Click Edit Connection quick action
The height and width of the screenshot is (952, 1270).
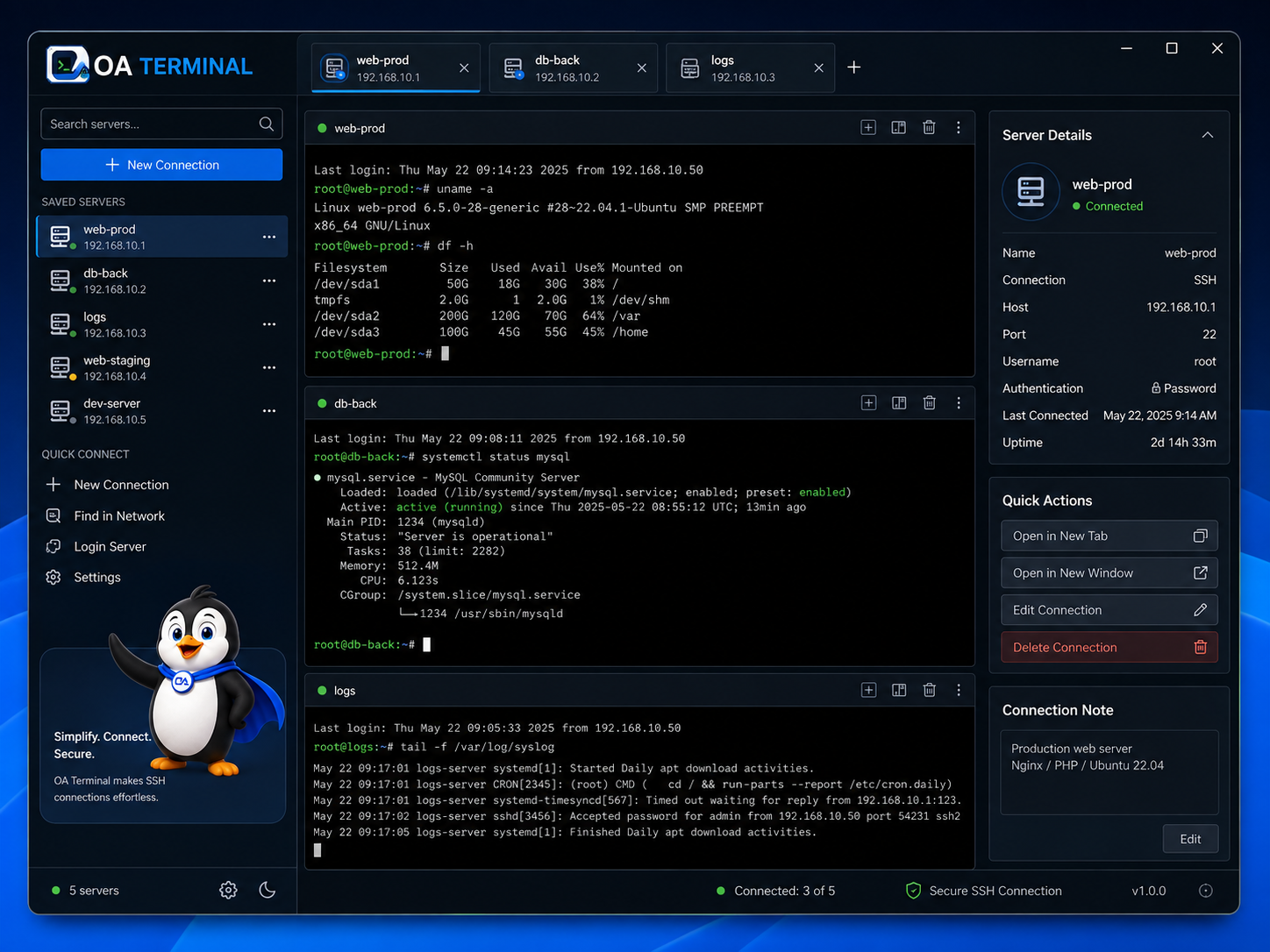1109,610
